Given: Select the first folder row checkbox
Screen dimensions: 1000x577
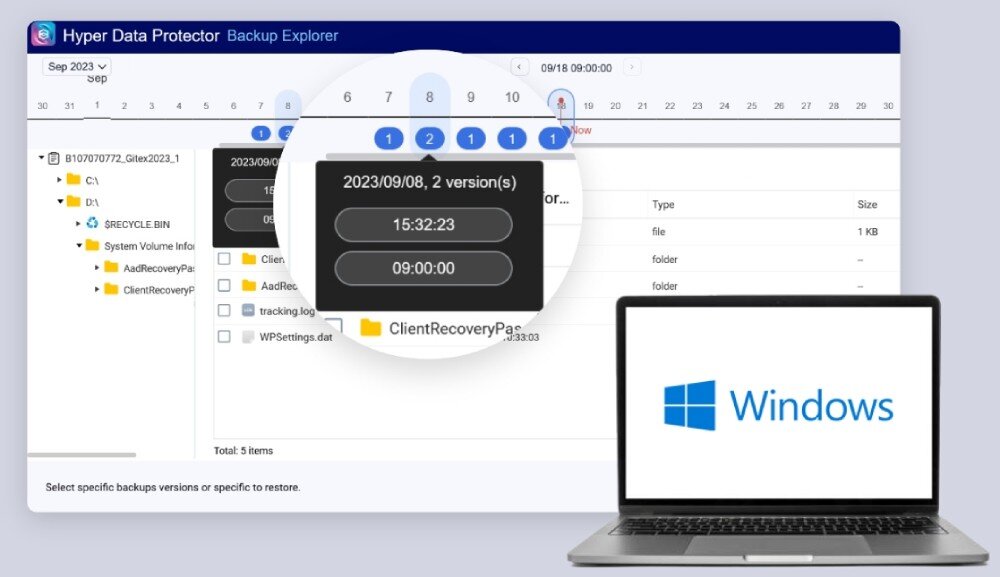Looking at the screenshot, I should pos(224,259).
